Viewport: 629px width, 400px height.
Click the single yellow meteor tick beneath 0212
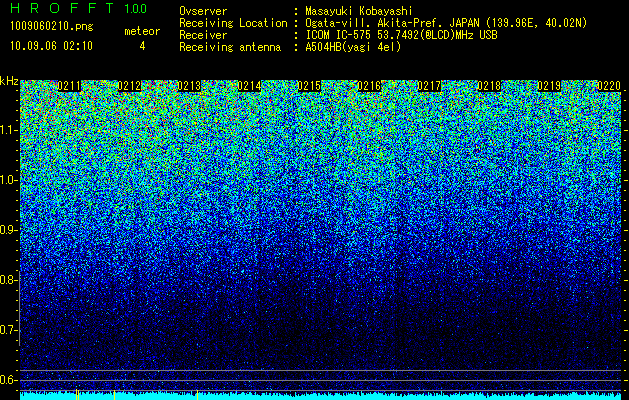point(114,394)
